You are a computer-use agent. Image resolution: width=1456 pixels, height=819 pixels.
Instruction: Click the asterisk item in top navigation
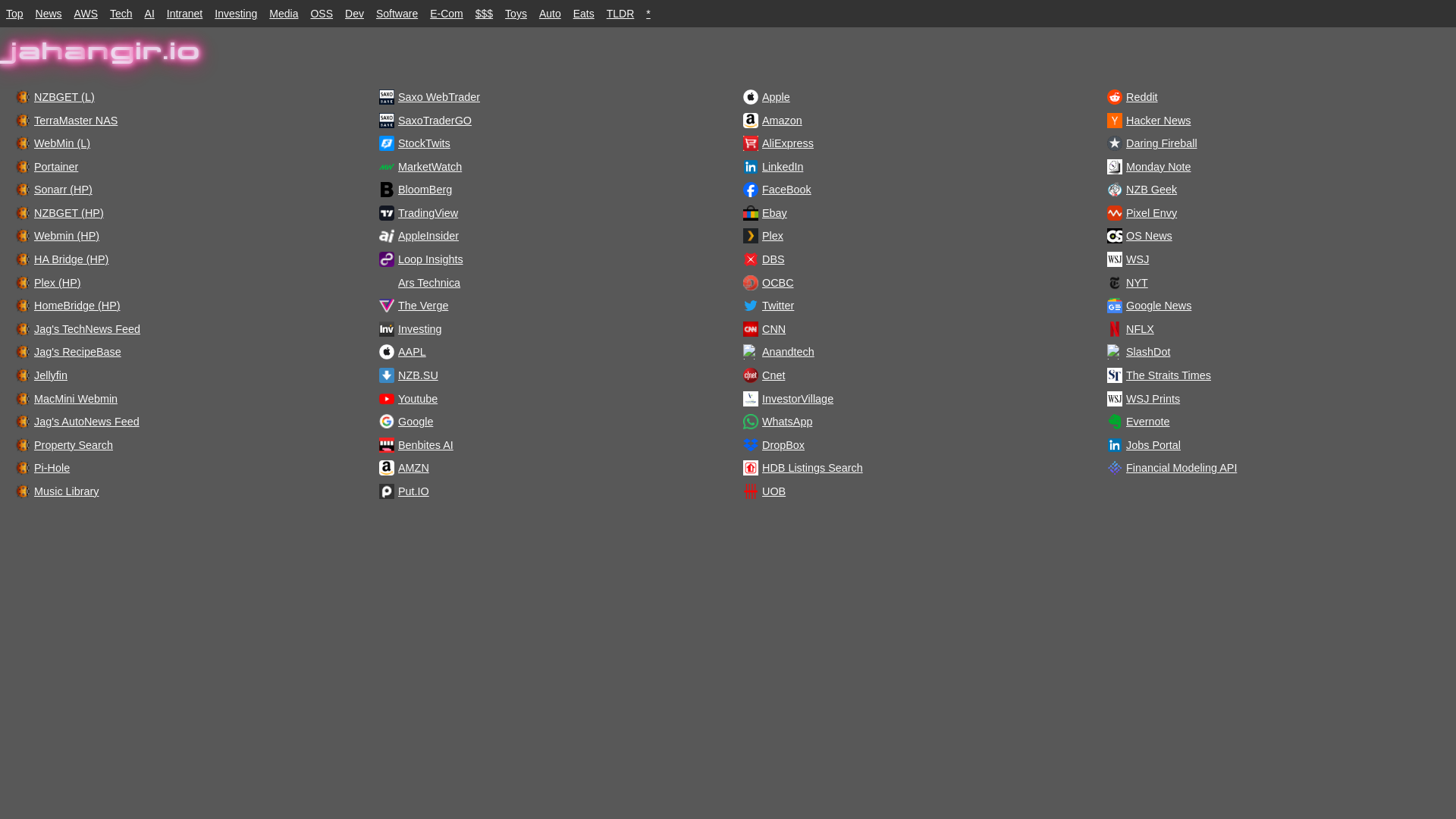coord(648,14)
